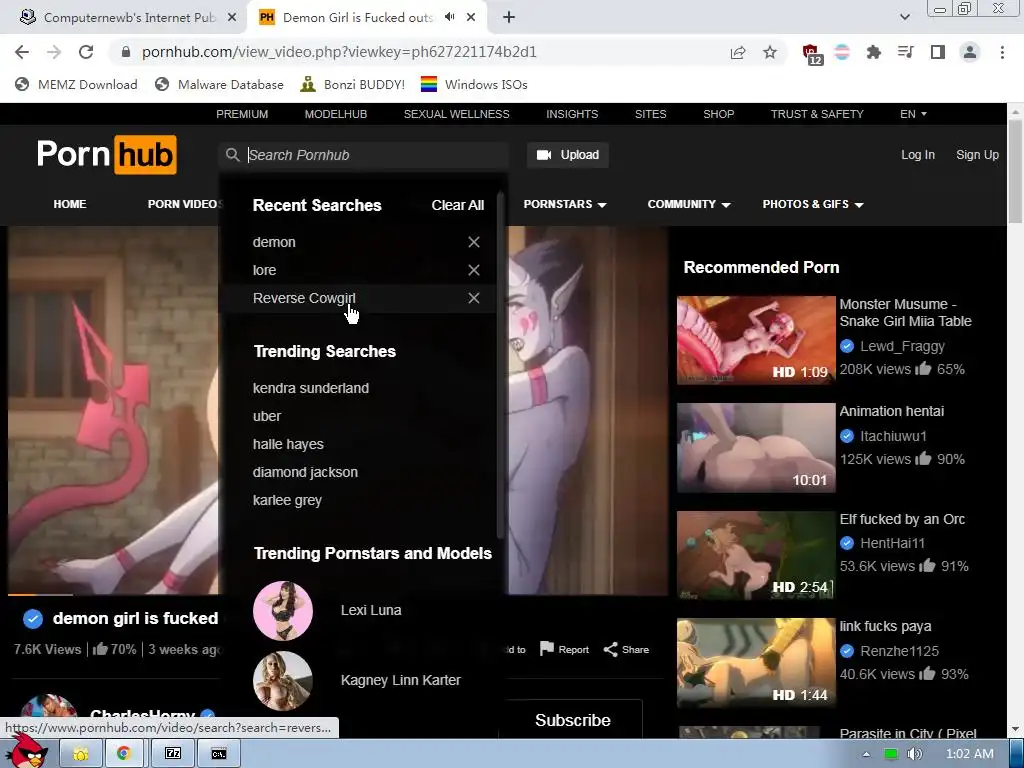The width and height of the screenshot is (1024, 768).
Task: Open the SITES top menu link
Action: click(650, 114)
